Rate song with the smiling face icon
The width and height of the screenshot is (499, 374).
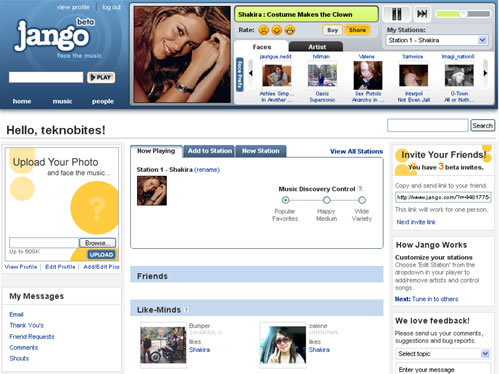tap(277, 30)
